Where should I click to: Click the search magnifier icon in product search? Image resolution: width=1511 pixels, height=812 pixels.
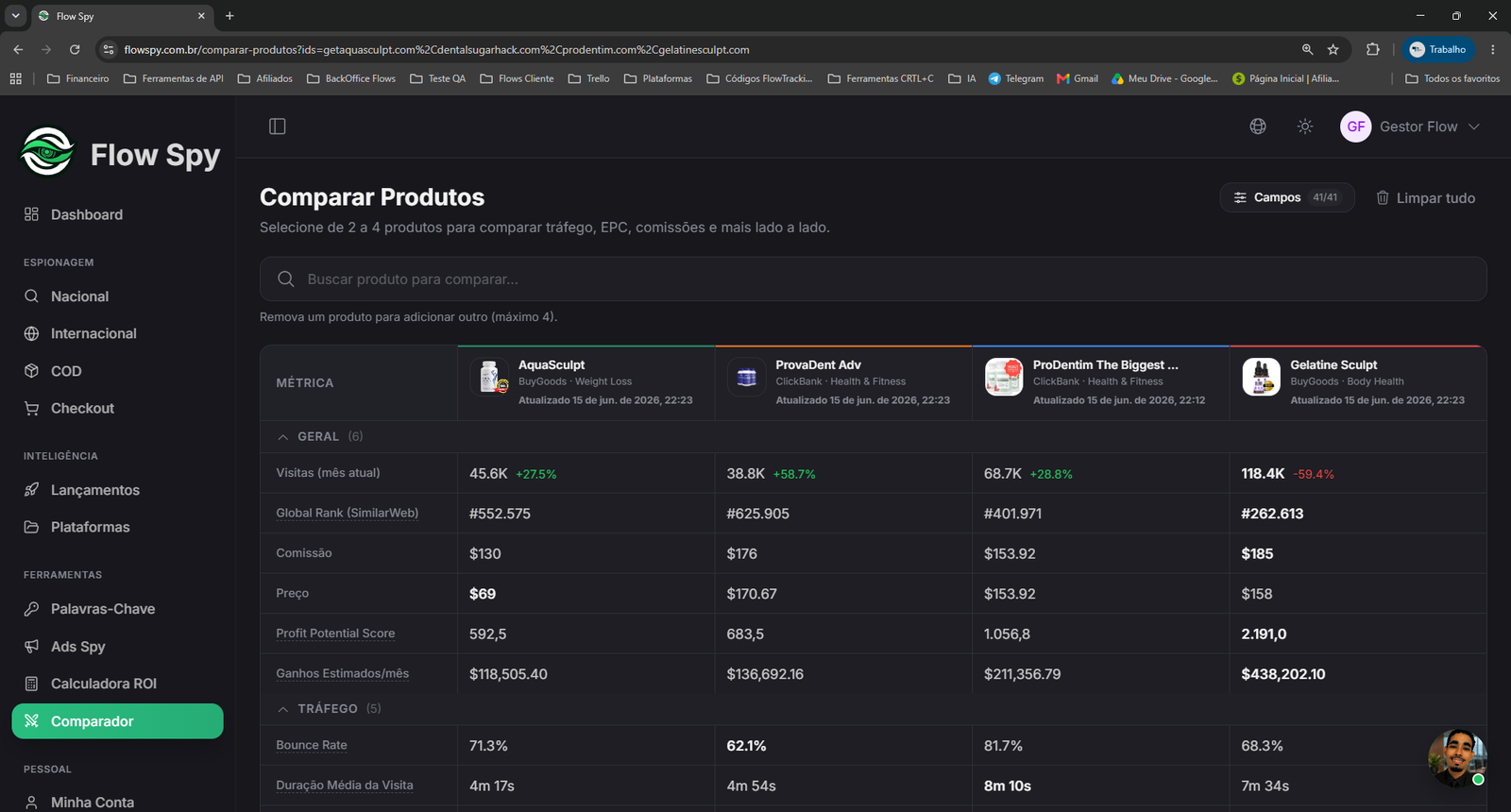(286, 279)
